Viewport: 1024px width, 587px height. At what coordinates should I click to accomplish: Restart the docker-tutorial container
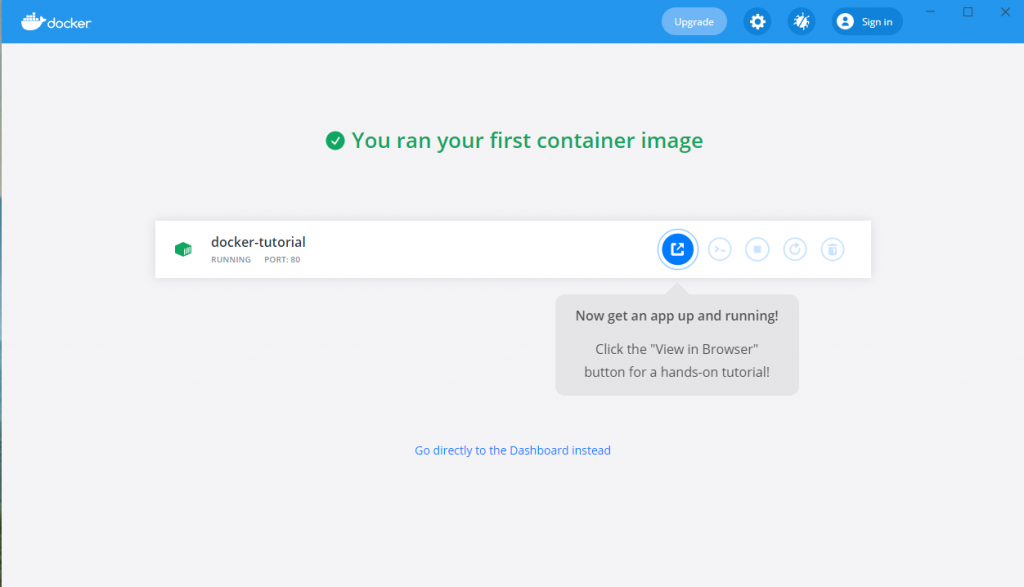tap(795, 249)
